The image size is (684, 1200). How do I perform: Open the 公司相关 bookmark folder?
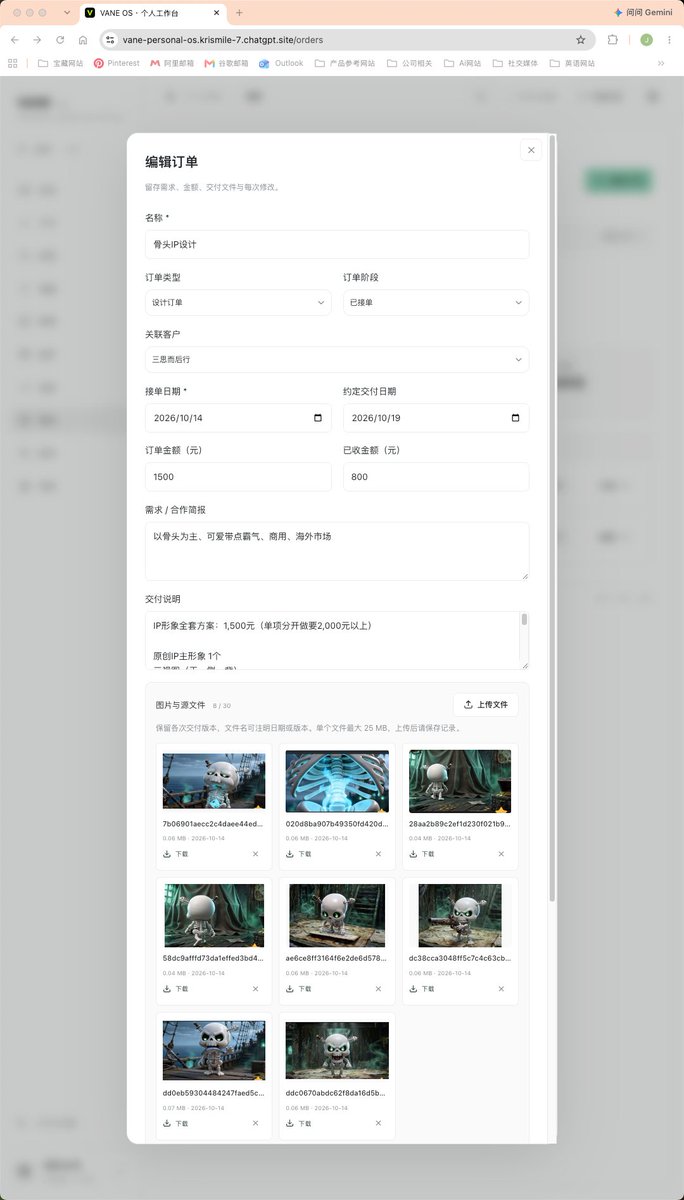(x=408, y=63)
